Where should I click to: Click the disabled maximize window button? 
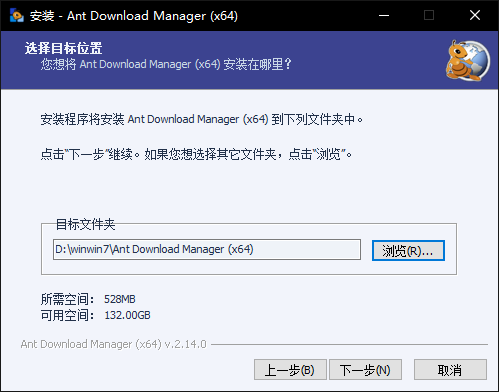click(x=429, y=15)
